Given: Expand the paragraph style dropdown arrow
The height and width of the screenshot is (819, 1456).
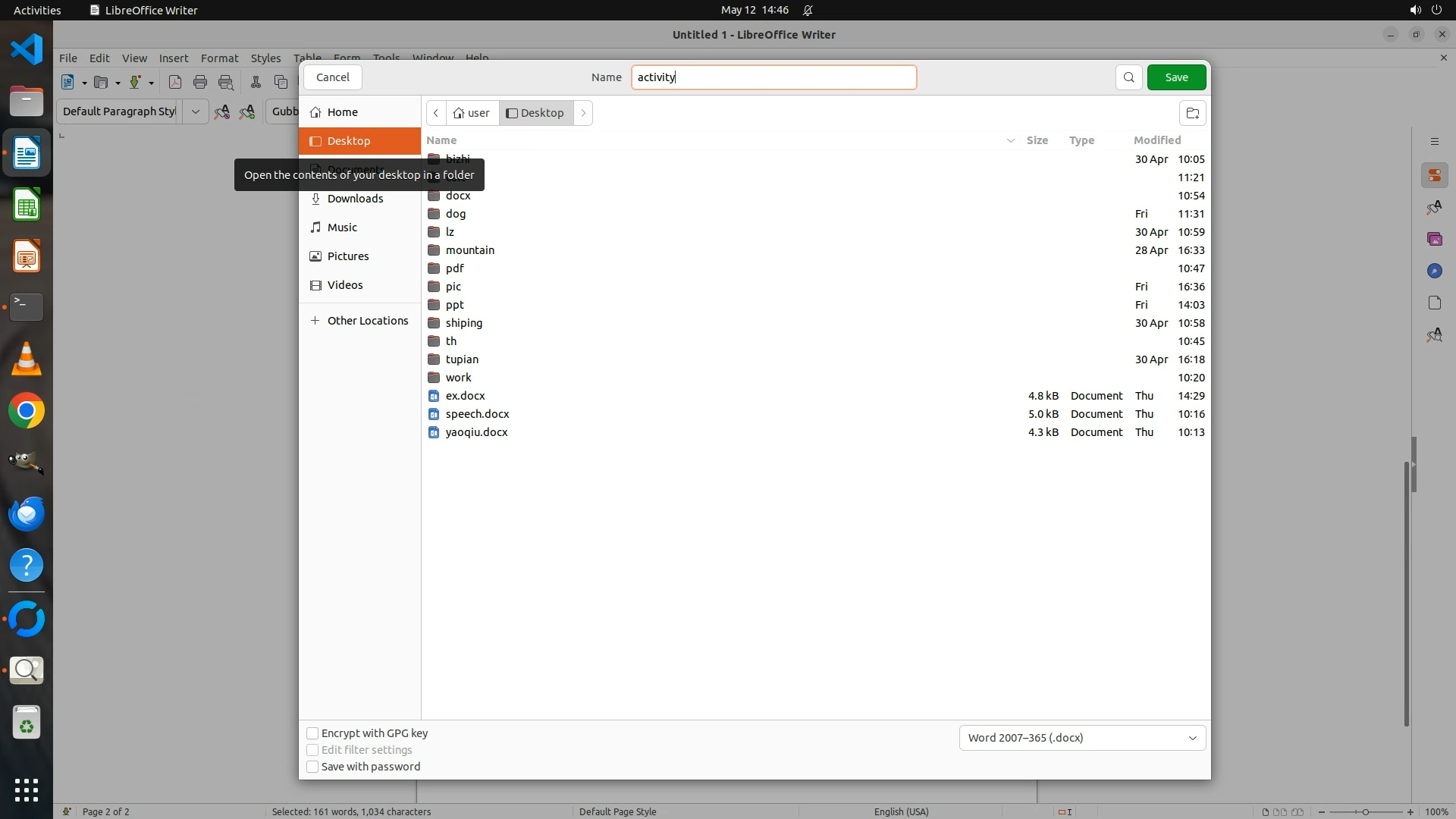Looking at the screenshot, I should coord(195,111).
